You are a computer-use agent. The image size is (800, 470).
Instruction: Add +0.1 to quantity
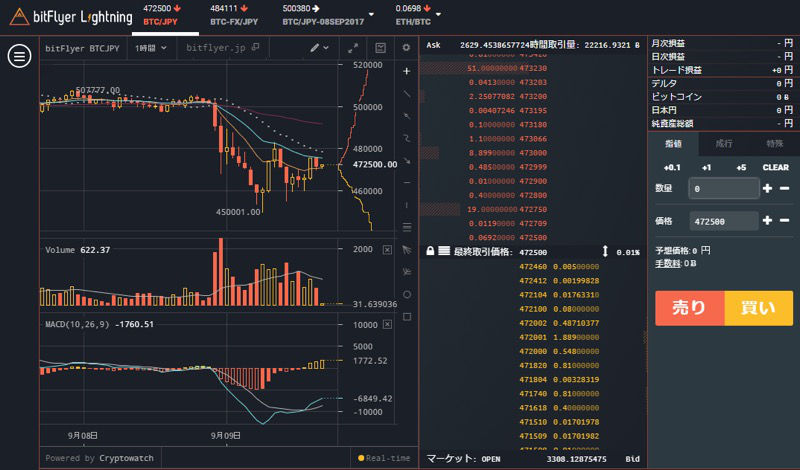coord(672,167)
